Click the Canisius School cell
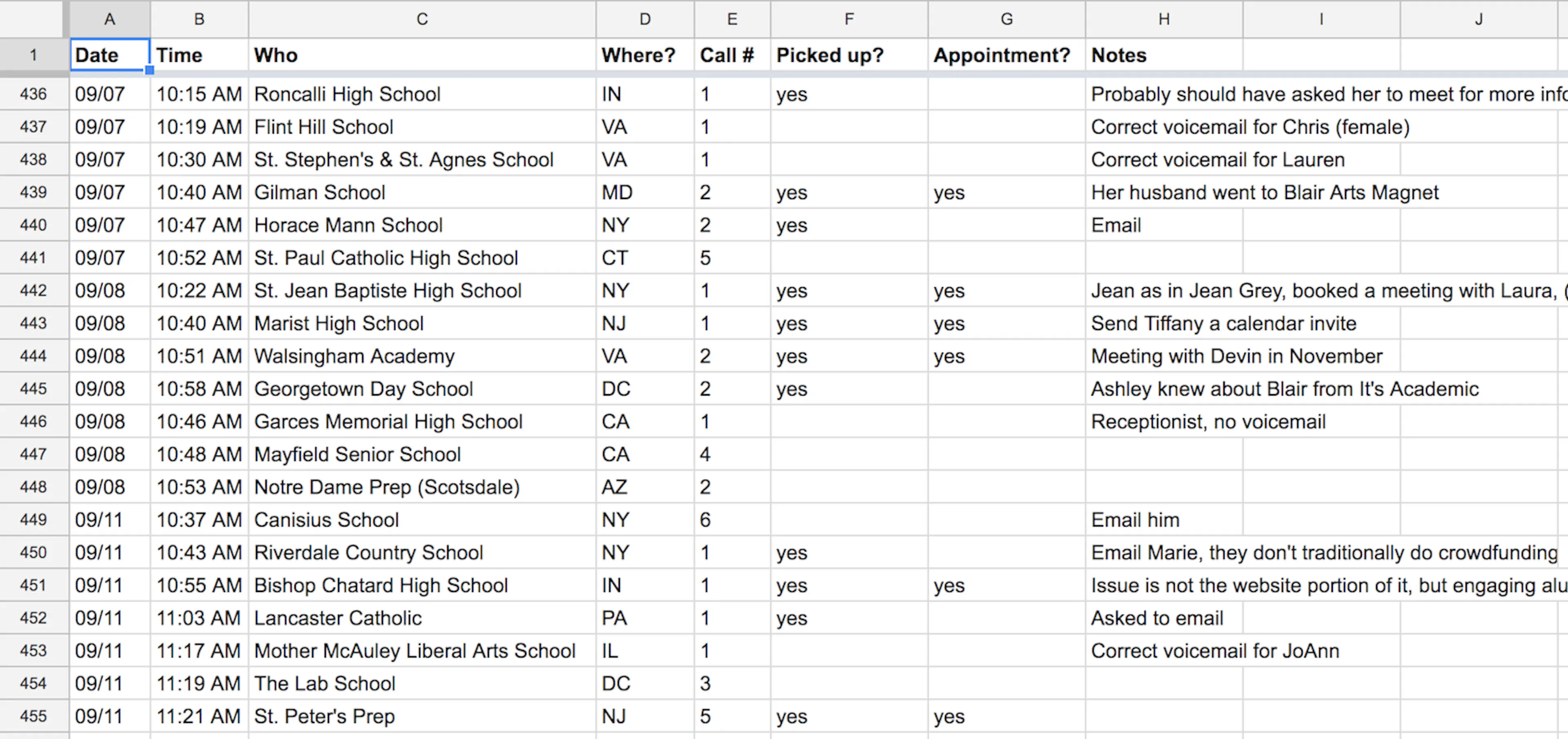 pos(422,520)
